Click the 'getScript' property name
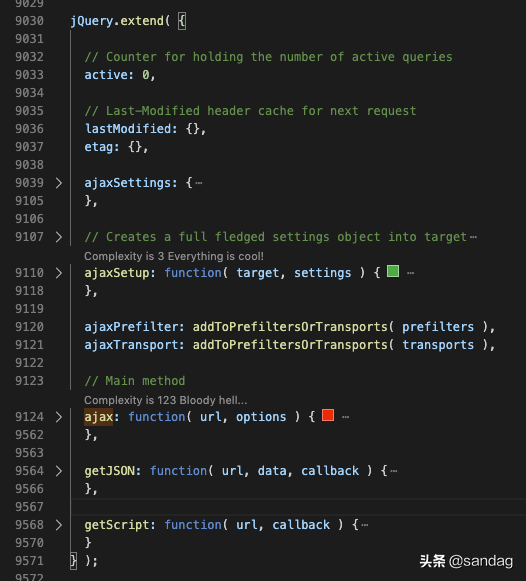This screenshot has width=526, height=581. click(x=117, y=525)
